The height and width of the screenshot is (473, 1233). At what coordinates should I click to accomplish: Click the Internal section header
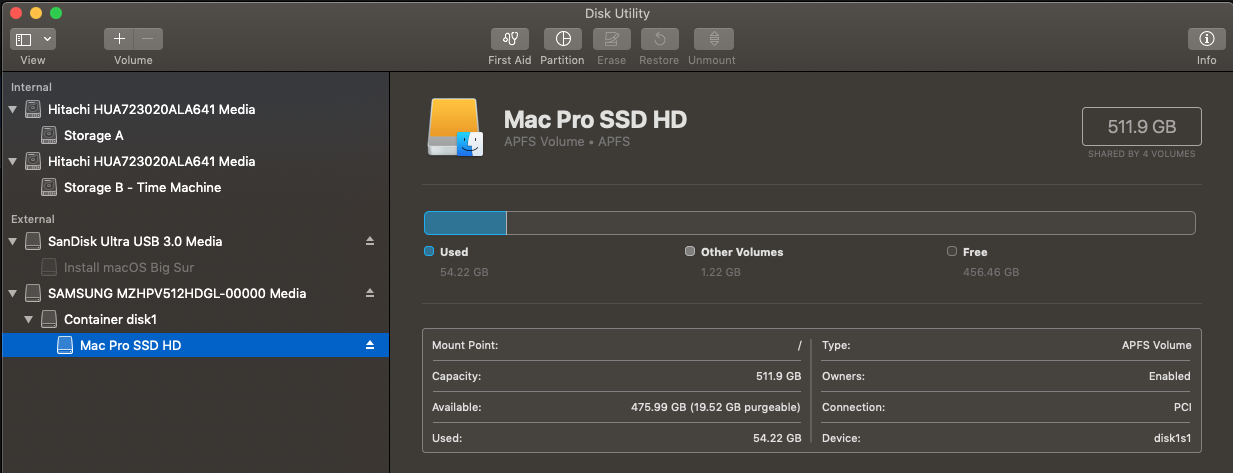31,87
